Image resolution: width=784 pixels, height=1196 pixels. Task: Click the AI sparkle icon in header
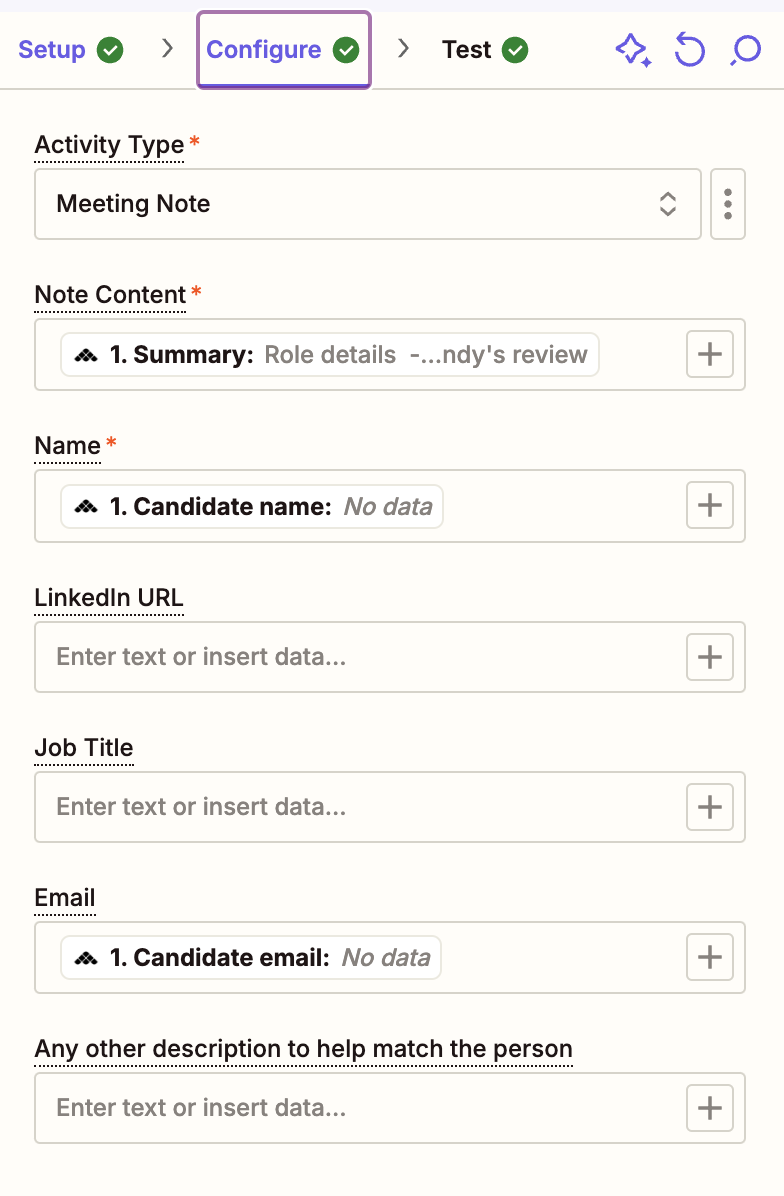633,51
